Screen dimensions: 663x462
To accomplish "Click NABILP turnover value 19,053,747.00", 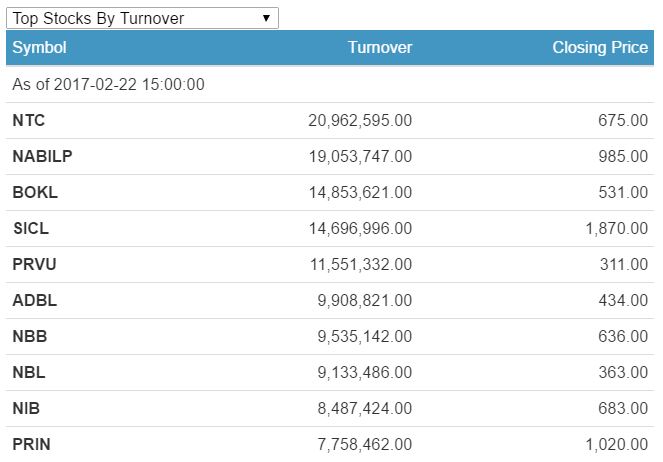I will (x=360, y=157).
